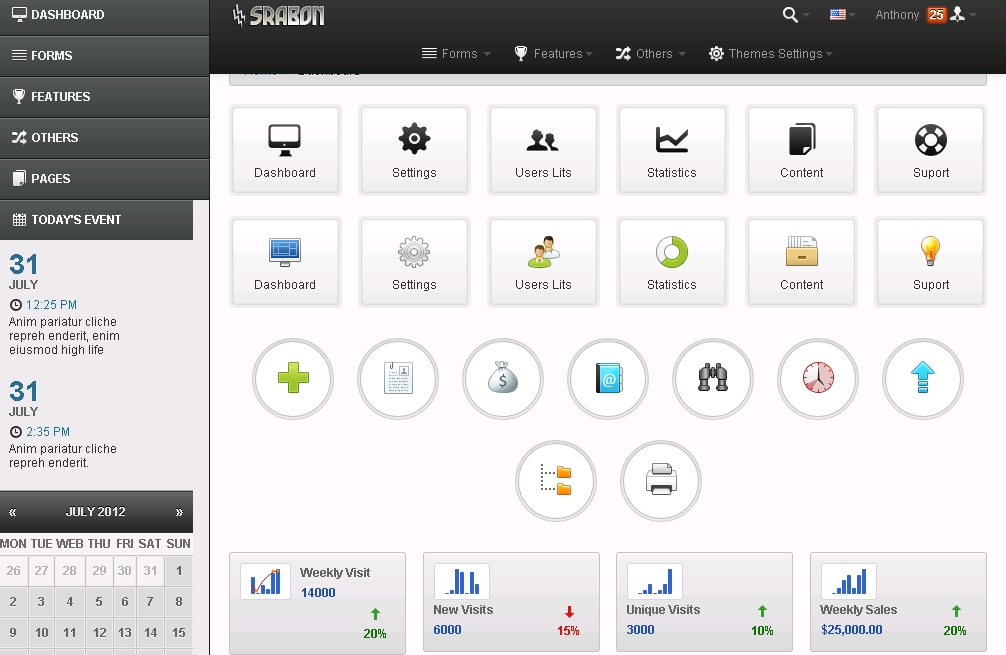Open the blue address book icon
Viewport: 1006px width, 655px height.
click(x=608, y=379)
